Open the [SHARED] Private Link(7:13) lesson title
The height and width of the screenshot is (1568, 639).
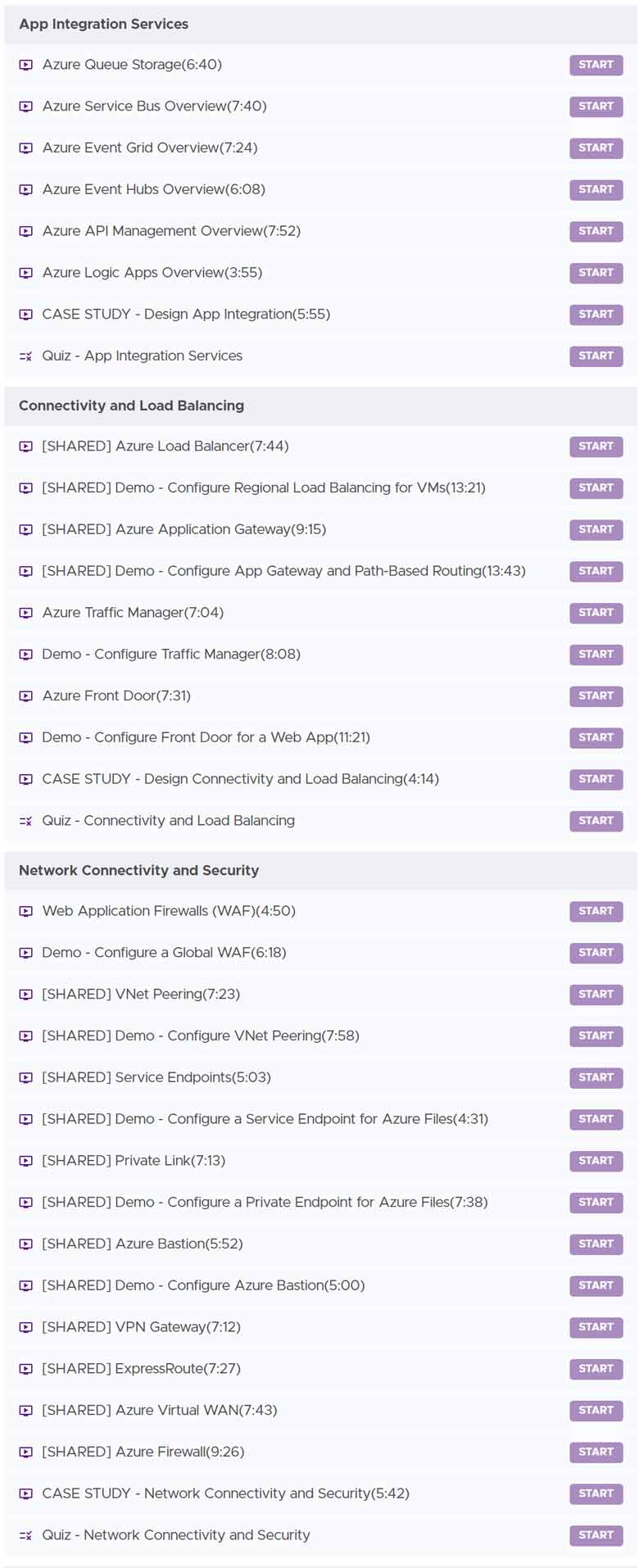pyautogui.click(x=134, y=1160)
